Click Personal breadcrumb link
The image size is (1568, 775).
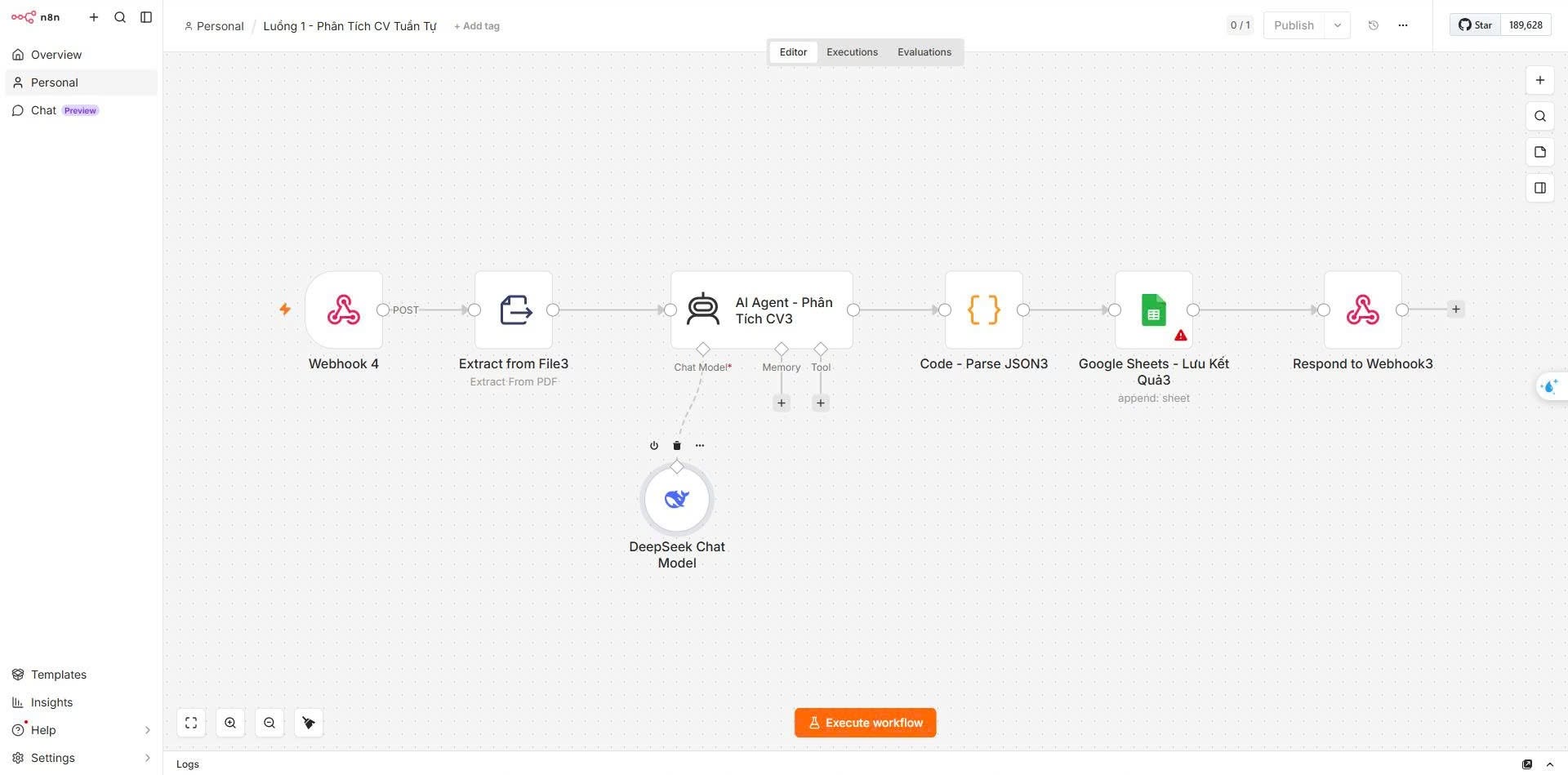(x=214, y=26)
